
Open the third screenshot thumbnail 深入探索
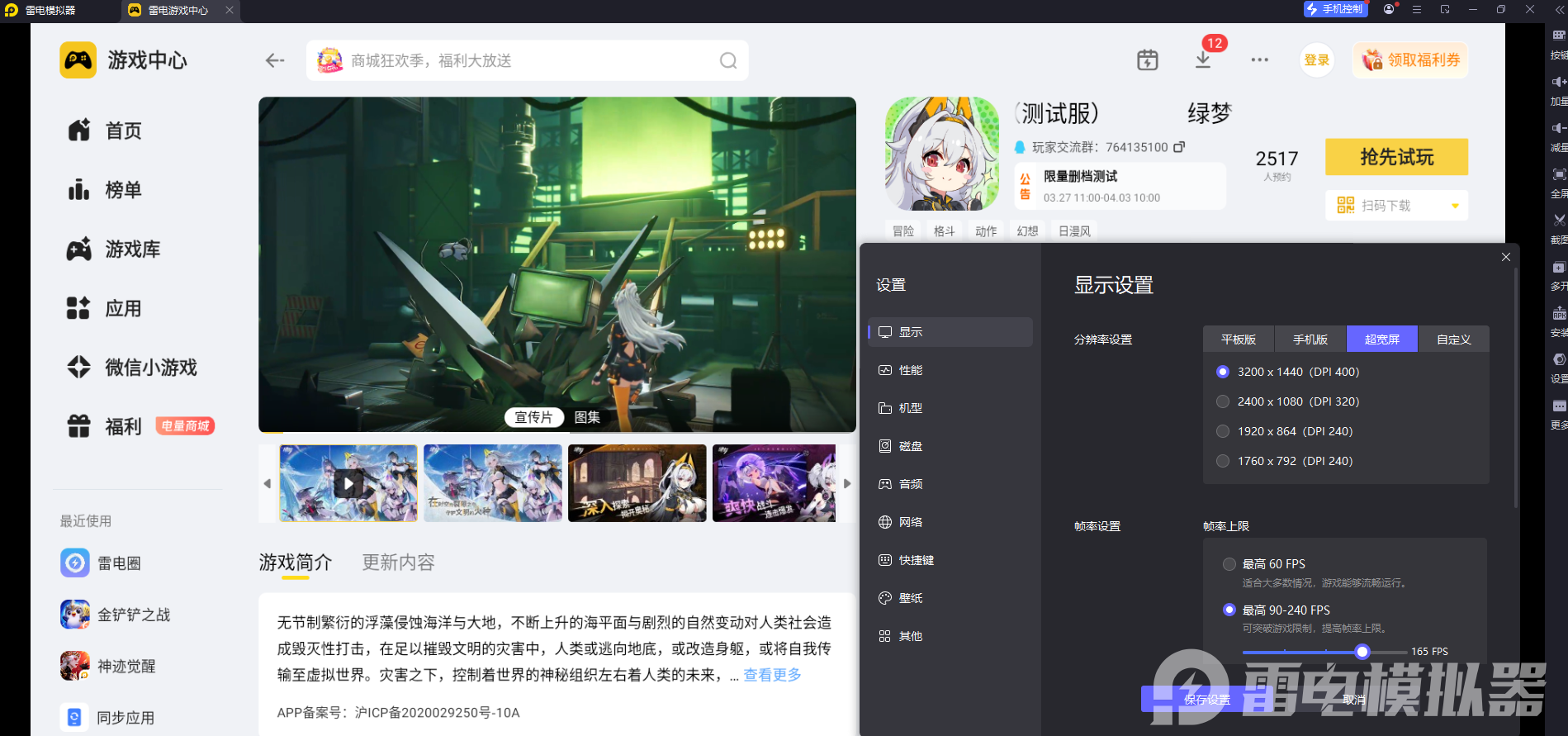[637, 483]
